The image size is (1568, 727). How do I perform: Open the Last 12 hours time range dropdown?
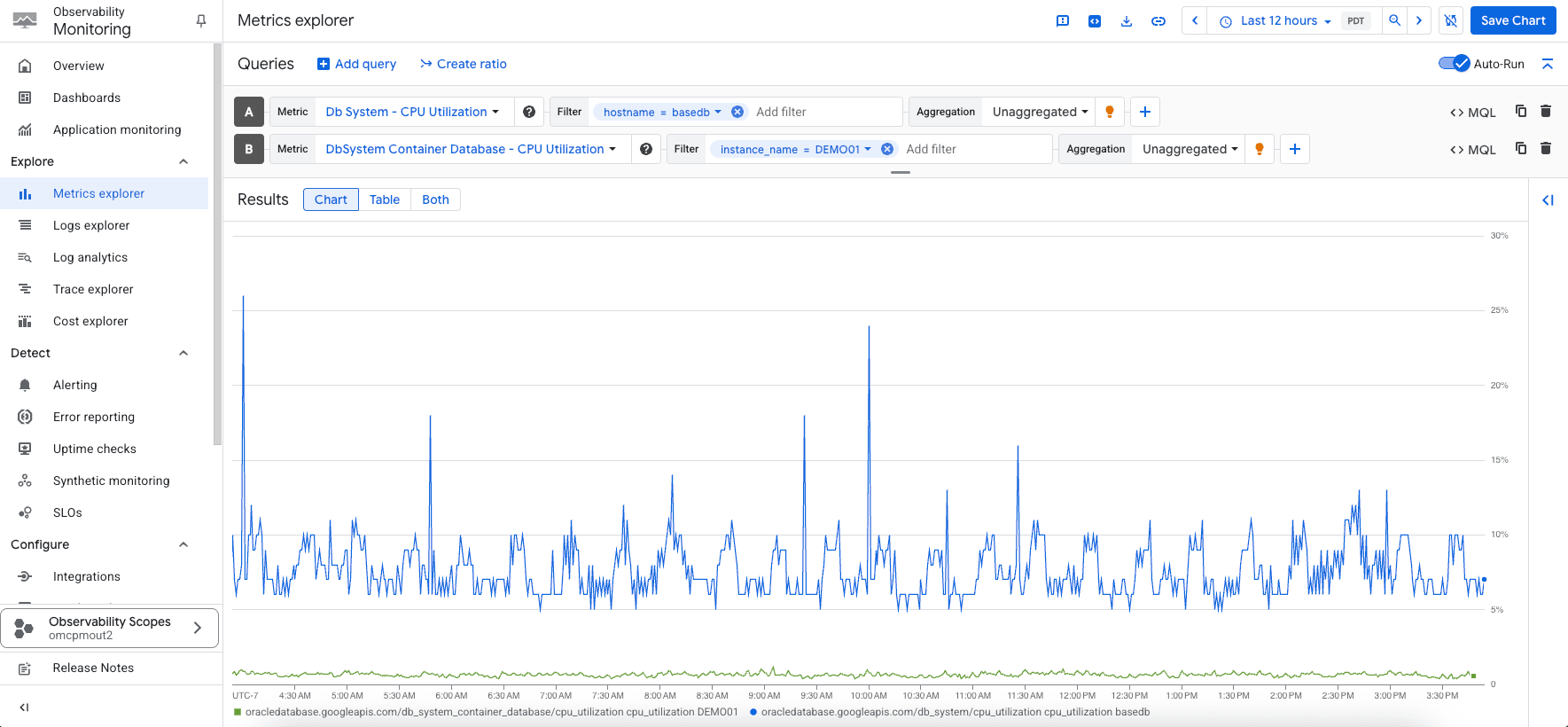click(x=1275, y=20)
